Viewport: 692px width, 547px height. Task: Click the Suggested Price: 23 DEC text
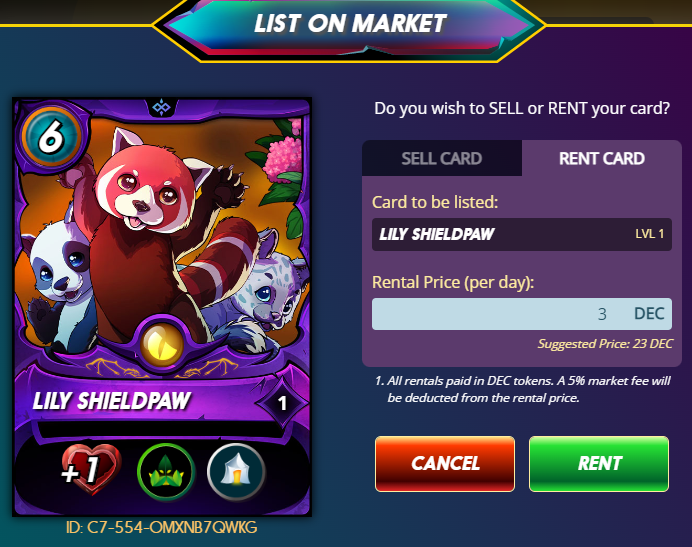[605, 344]
